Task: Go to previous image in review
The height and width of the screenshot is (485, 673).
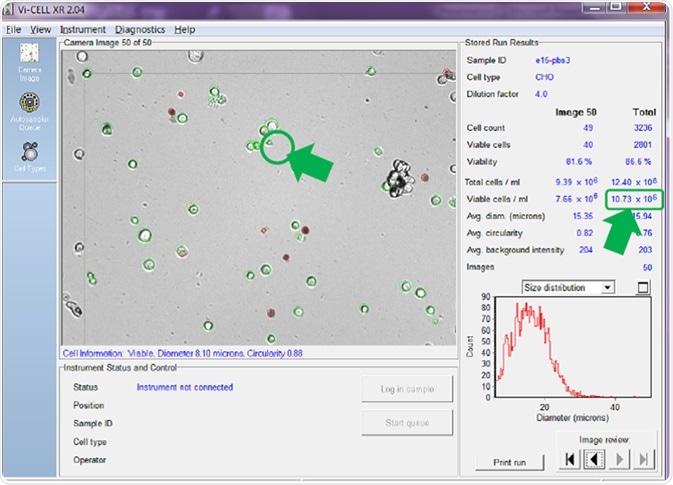Action: (x=592, y=461)
